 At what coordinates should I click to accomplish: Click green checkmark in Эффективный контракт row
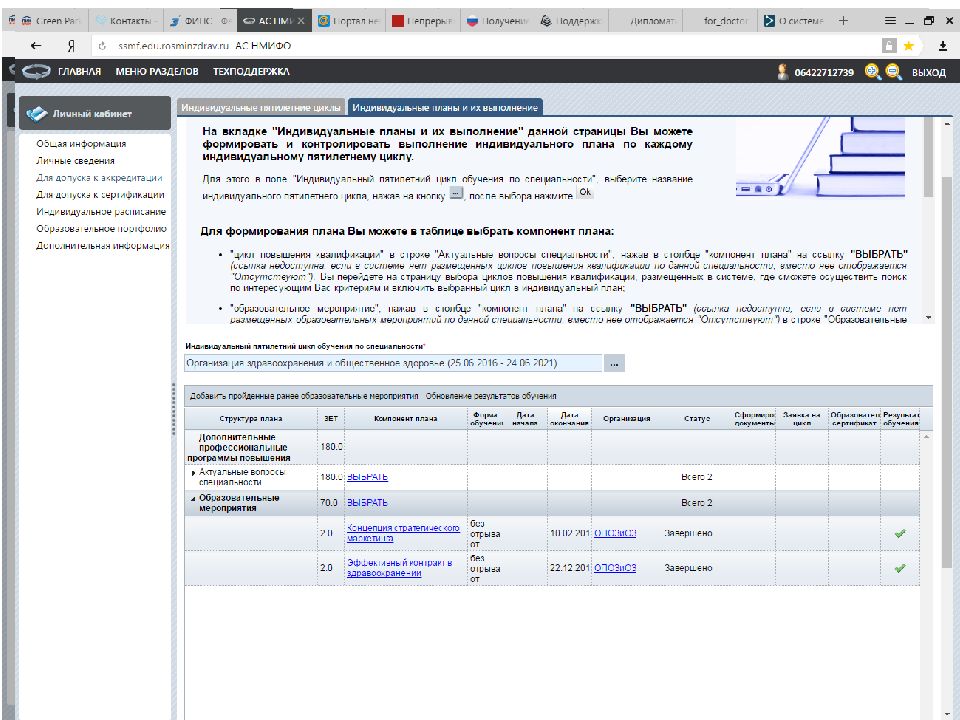(899, 568)
